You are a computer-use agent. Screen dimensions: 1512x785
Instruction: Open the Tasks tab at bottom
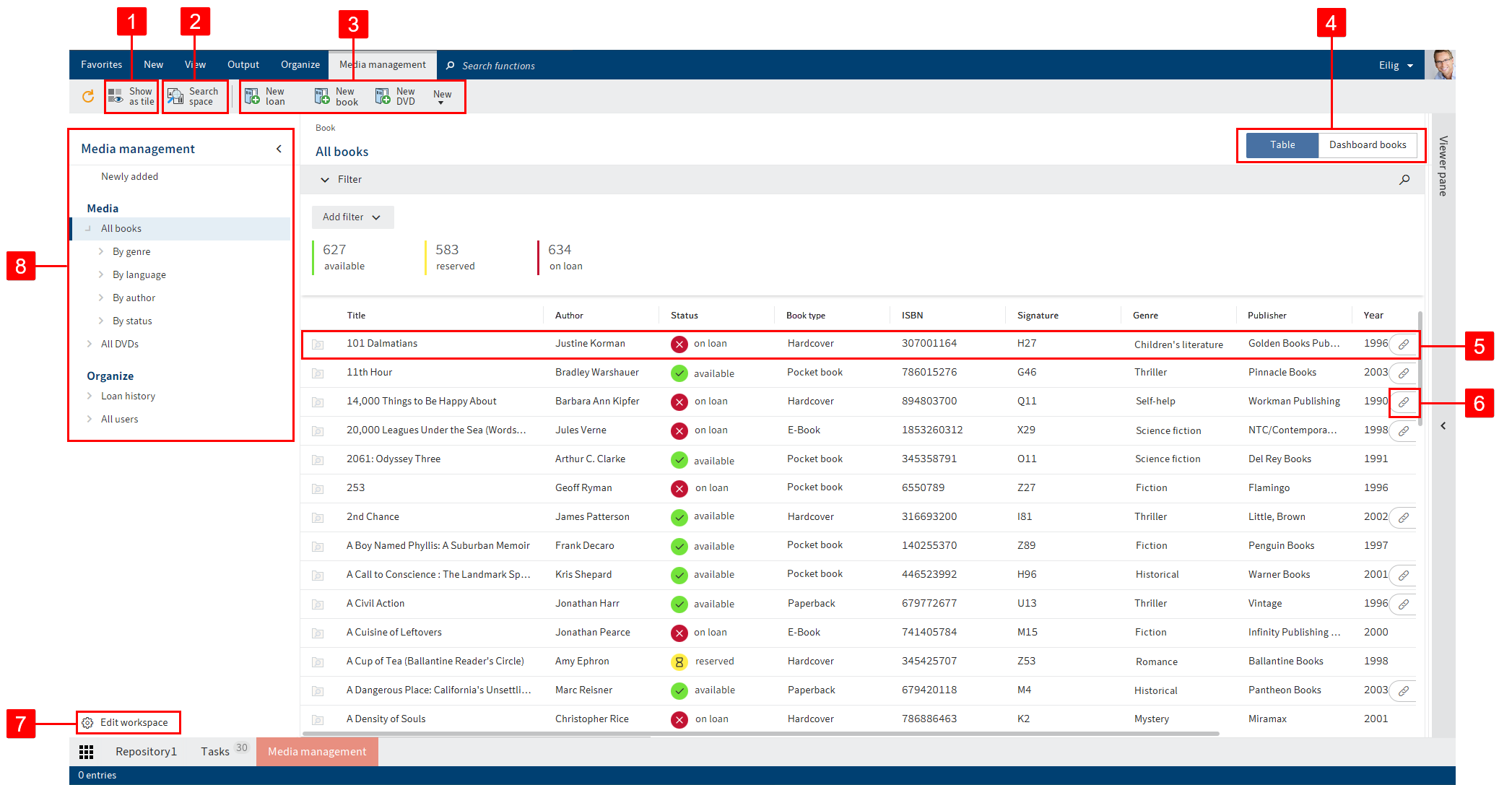pyautogui.click(x=215, y=752)
